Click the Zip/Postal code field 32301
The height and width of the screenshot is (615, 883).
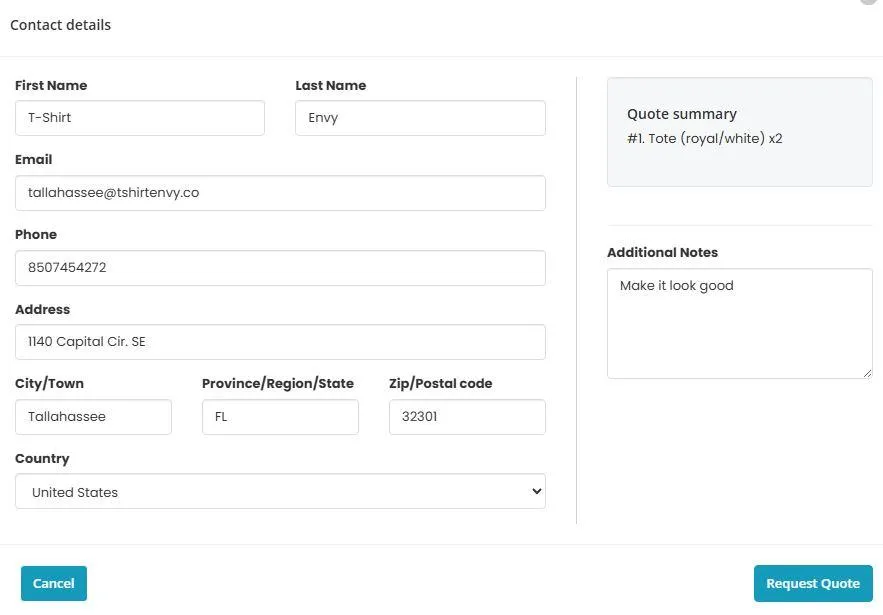tap(467, 417)
